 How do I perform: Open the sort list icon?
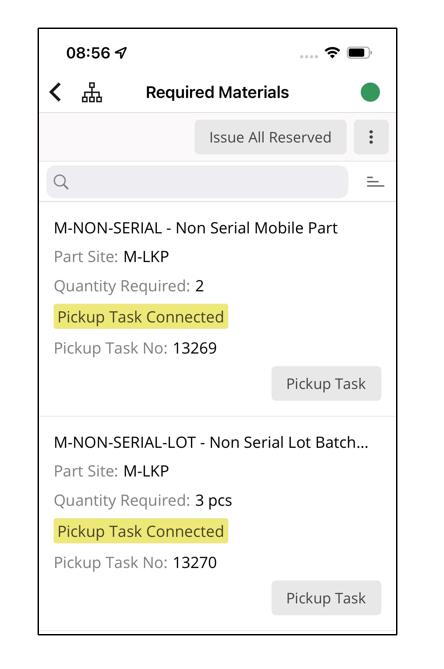point(375,182)
